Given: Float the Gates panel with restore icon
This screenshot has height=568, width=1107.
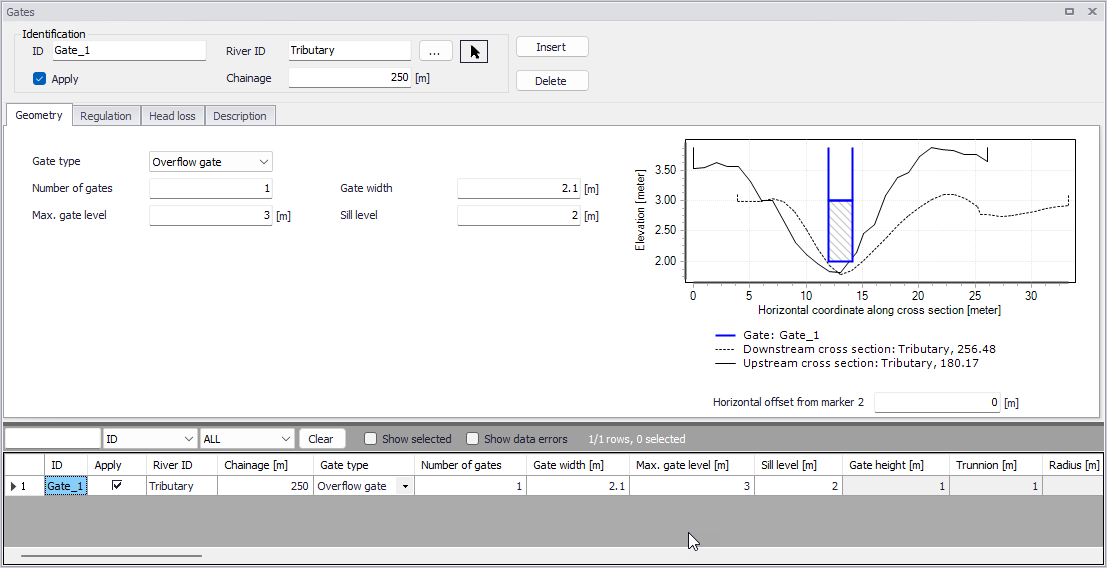Looking at the screenshot, I should coord(1070,11).
